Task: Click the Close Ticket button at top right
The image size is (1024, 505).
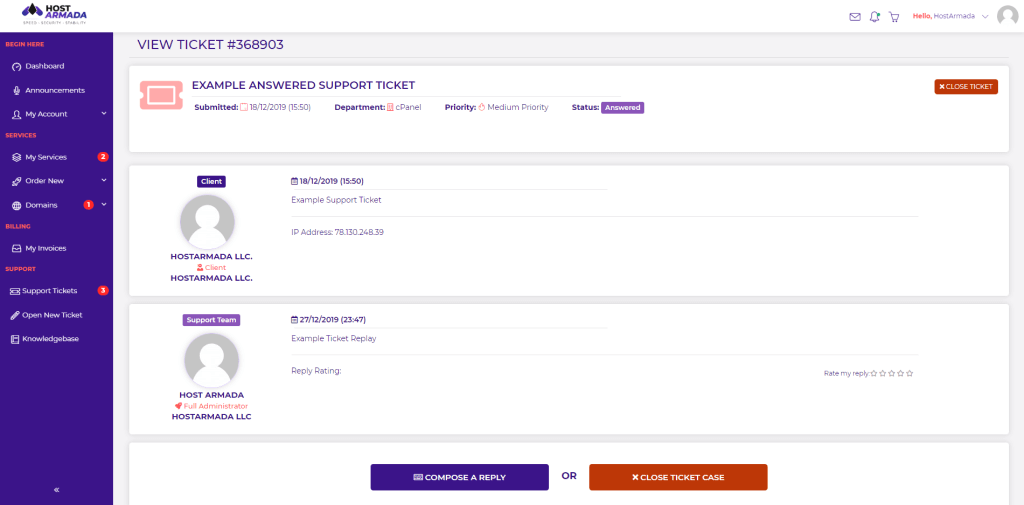Action: click(x=966, y=87)
